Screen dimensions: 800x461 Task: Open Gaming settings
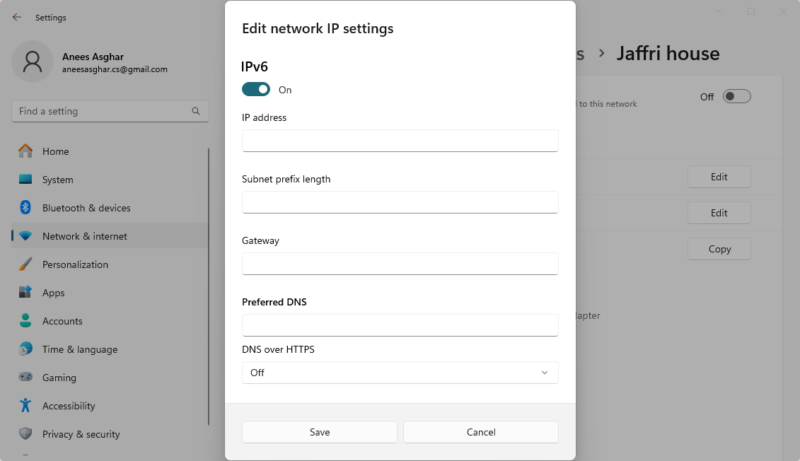(x=110, y=378)
